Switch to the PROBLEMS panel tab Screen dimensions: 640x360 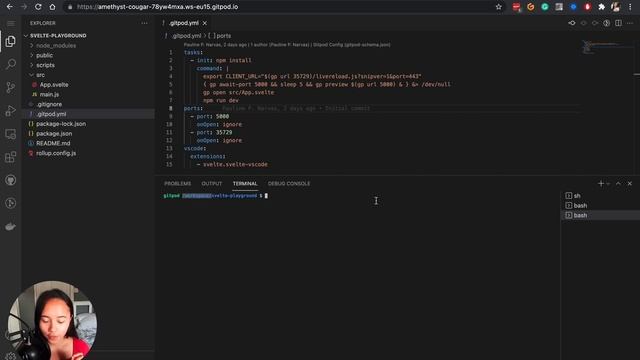tap(178, 184)
